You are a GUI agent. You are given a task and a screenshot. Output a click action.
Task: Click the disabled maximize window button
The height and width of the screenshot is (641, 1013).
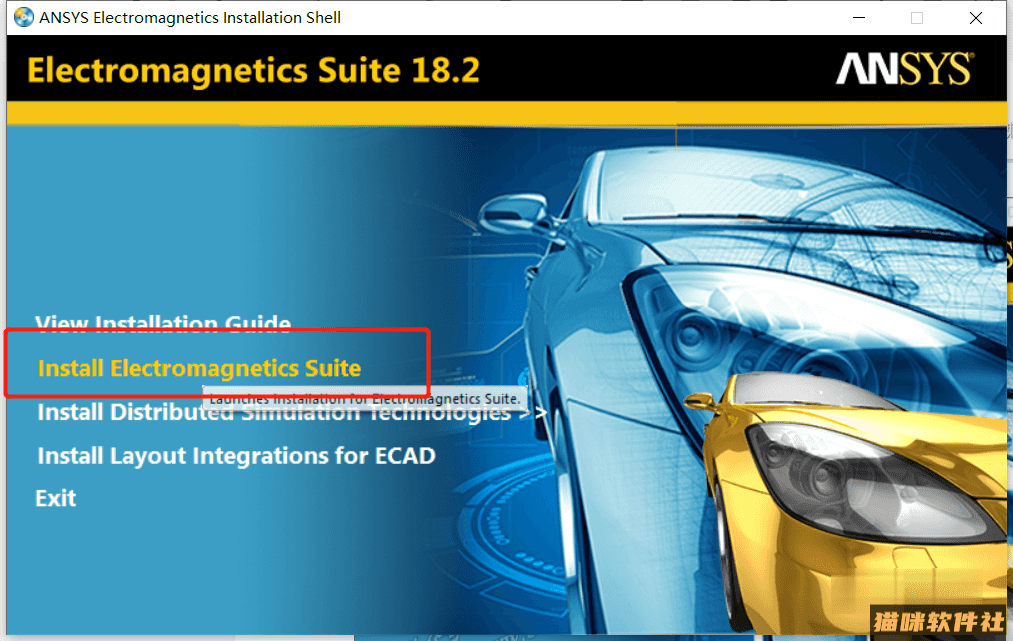tap(917, 17)
